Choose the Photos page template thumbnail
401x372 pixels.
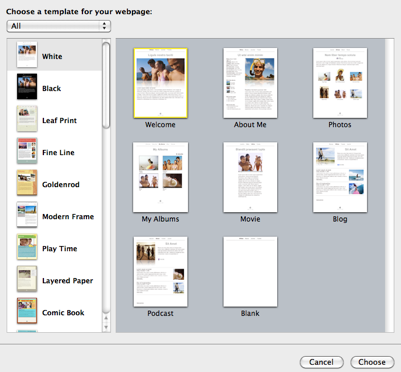(x=340, y=83)
